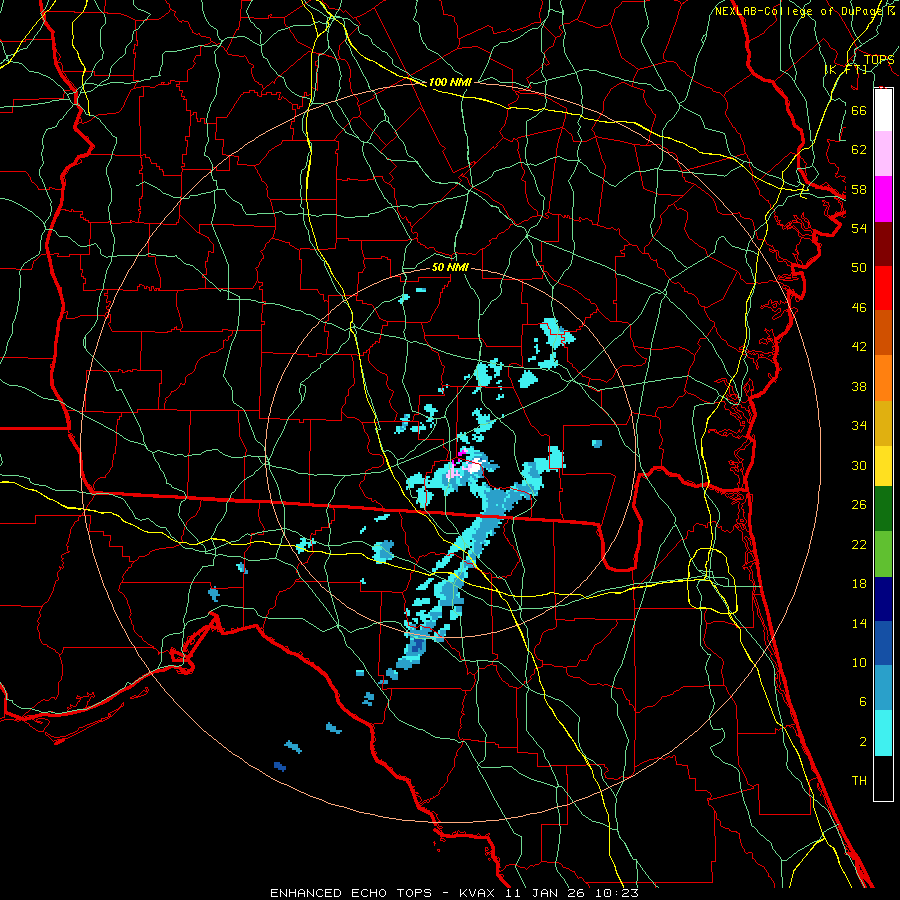The height and width of the screenshot is (900, 900).
Task: Click the legend value '10'
Action: tap(859, 662)
